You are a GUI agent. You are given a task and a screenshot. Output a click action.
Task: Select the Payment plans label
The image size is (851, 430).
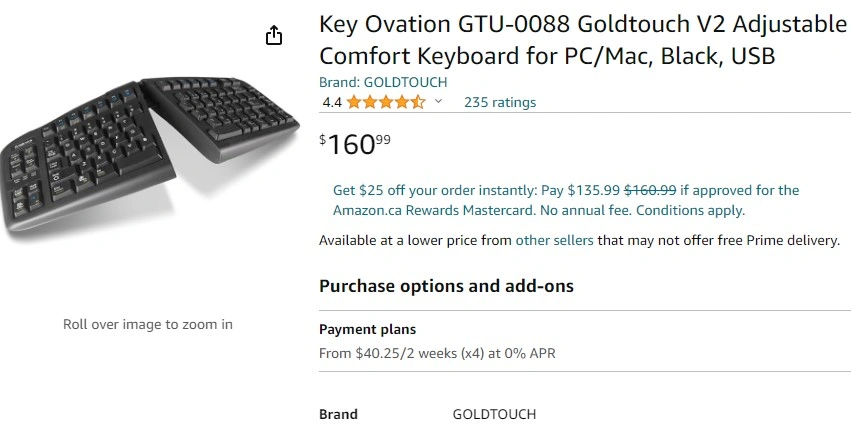point(367,329)
